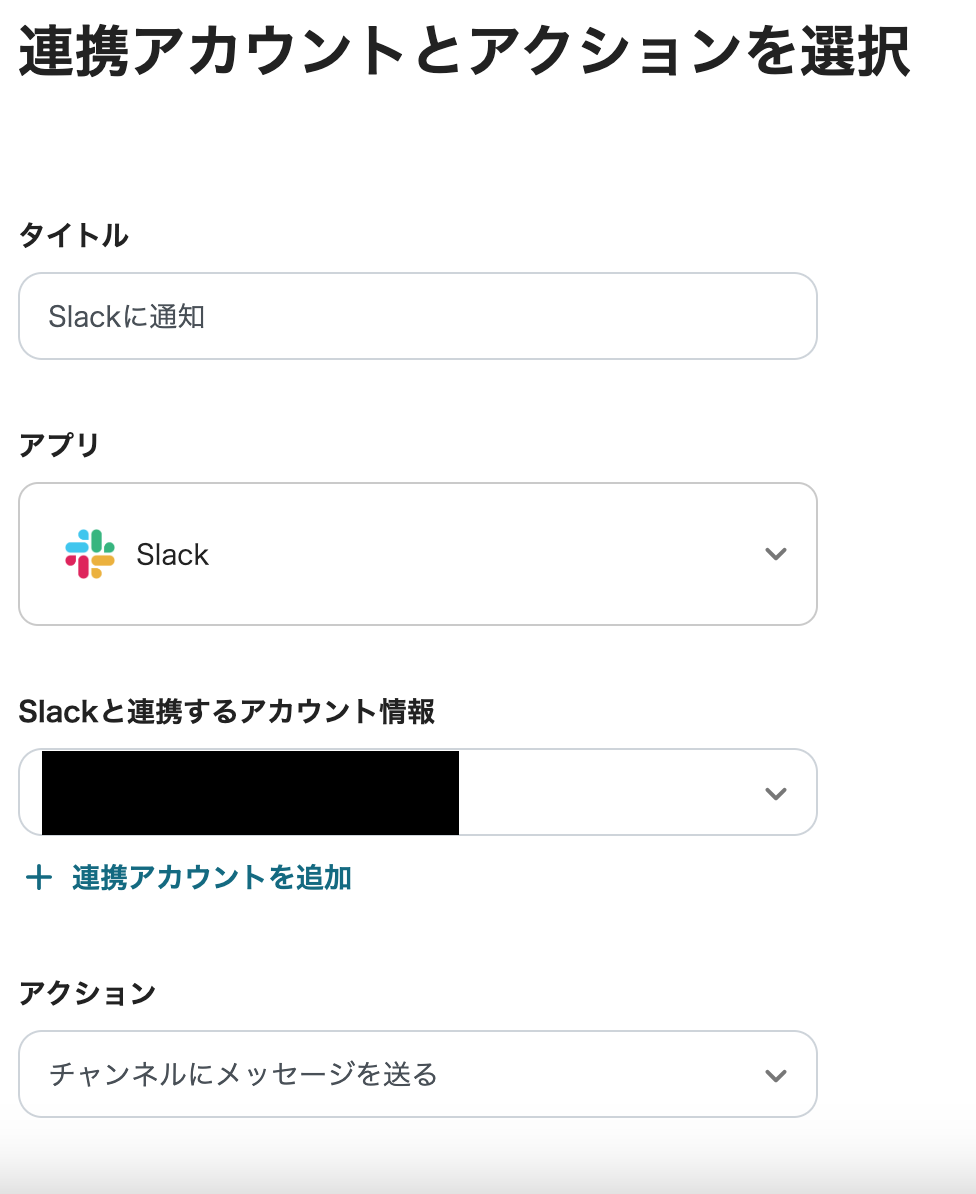Click the title field containing 'Slackに通知'
Image resolution: width=976 pixels, height=1194 pixels.
[127, 317]
